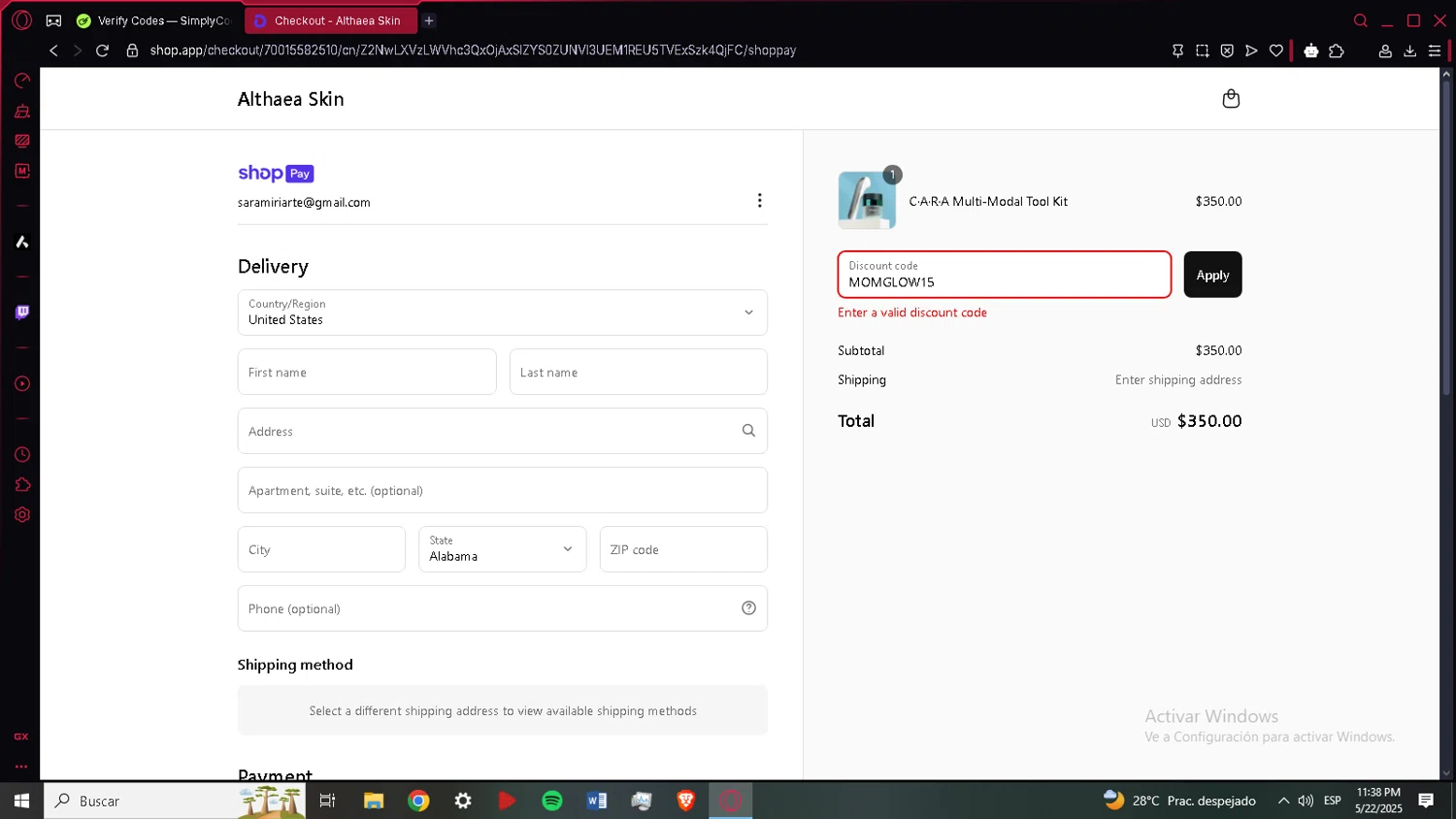Open History clock icon in sidebar
This screenshot has height=819, width=1456.
point(21,454)
